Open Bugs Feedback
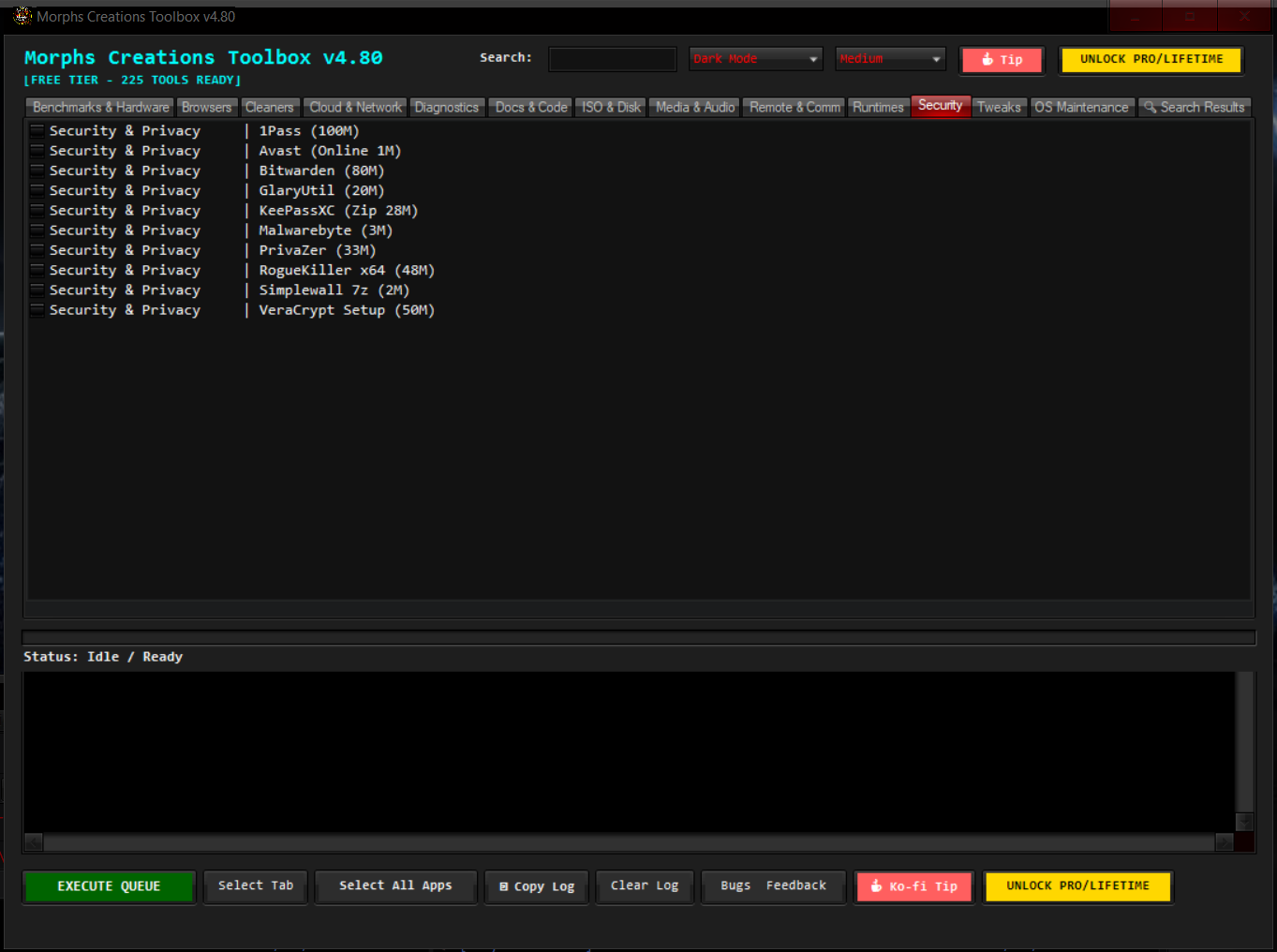Screen dimensions: 1277x952 [774, 886]
